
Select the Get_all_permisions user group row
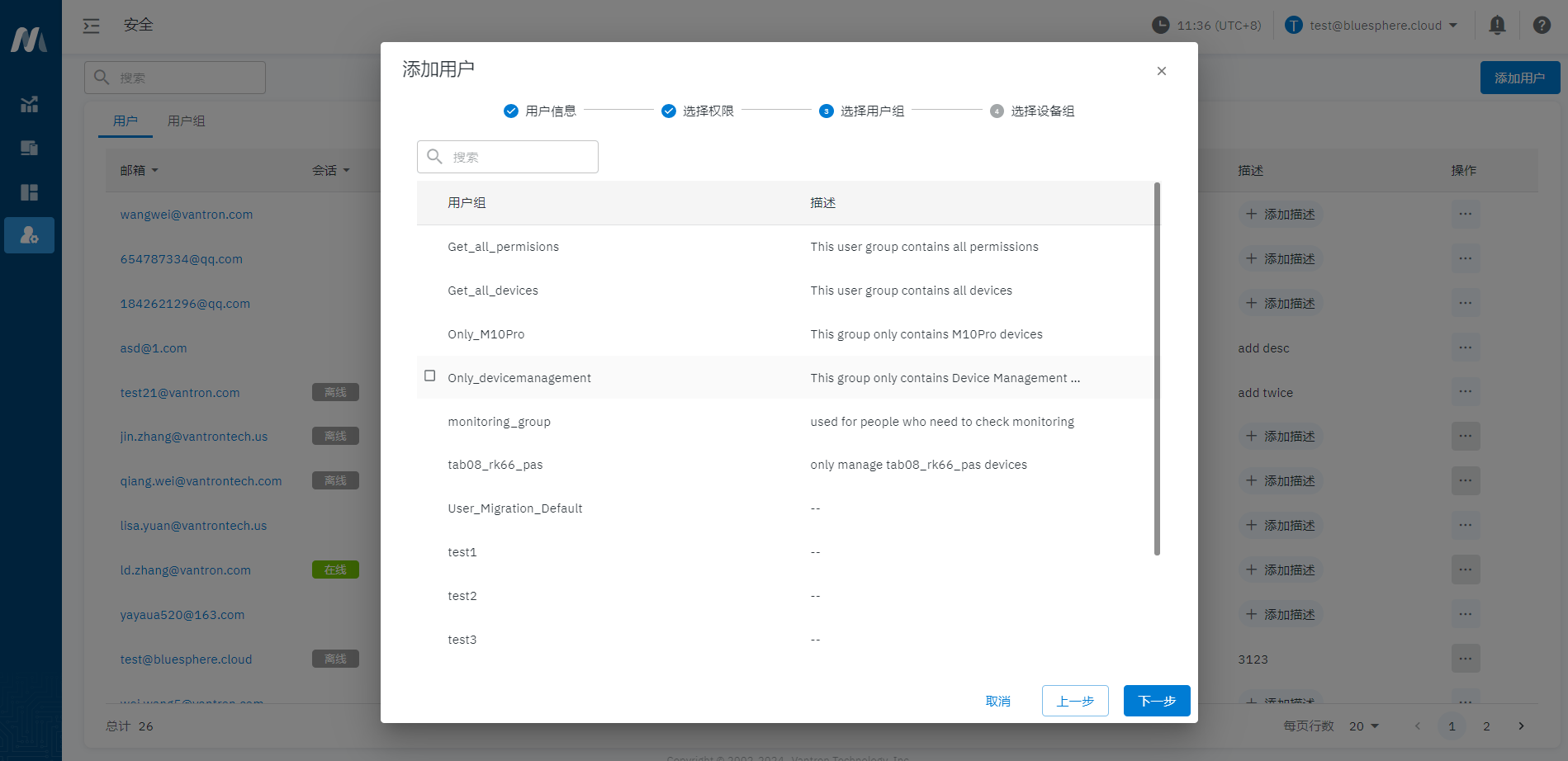503,247
